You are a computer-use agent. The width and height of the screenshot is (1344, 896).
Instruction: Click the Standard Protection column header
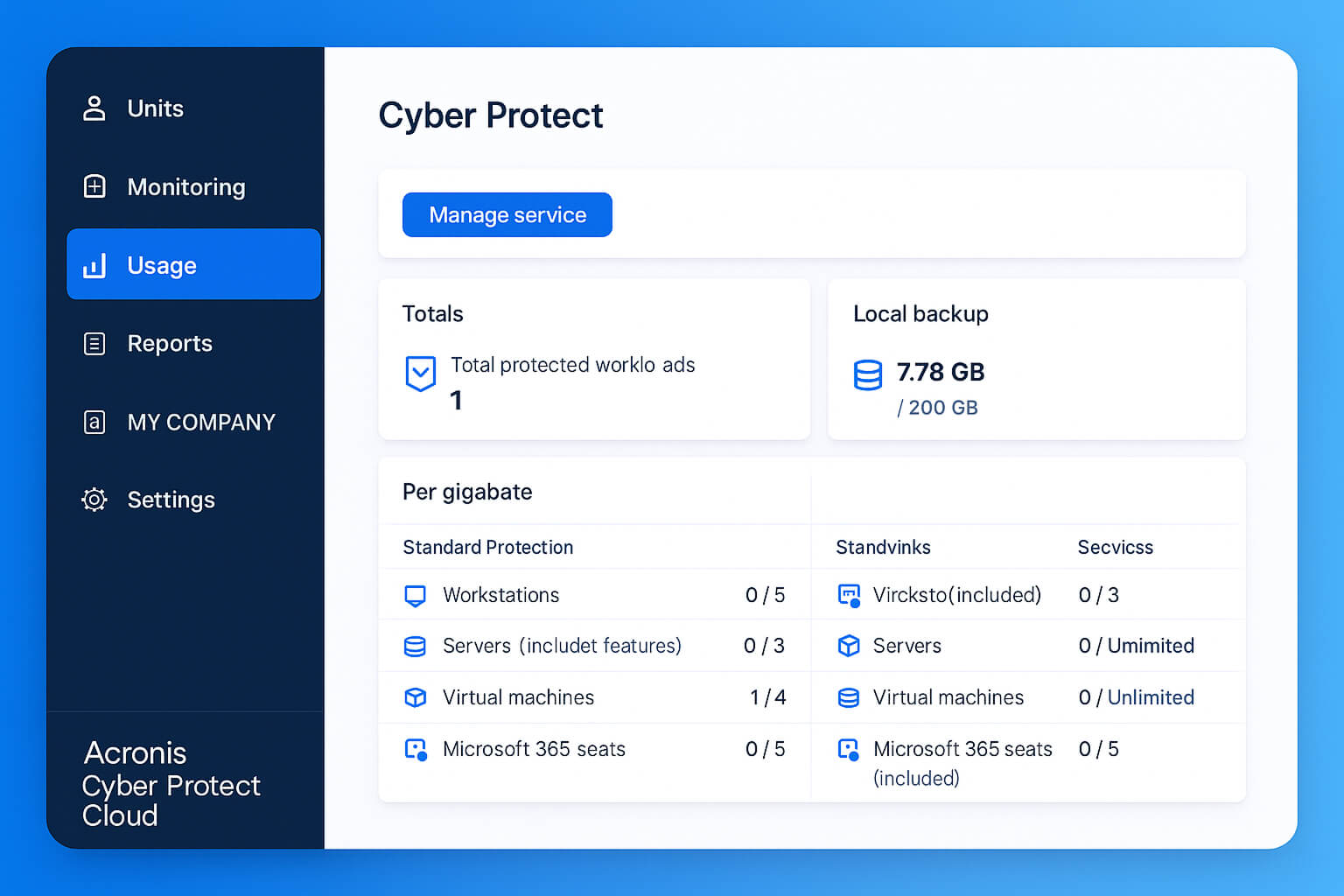488,548
